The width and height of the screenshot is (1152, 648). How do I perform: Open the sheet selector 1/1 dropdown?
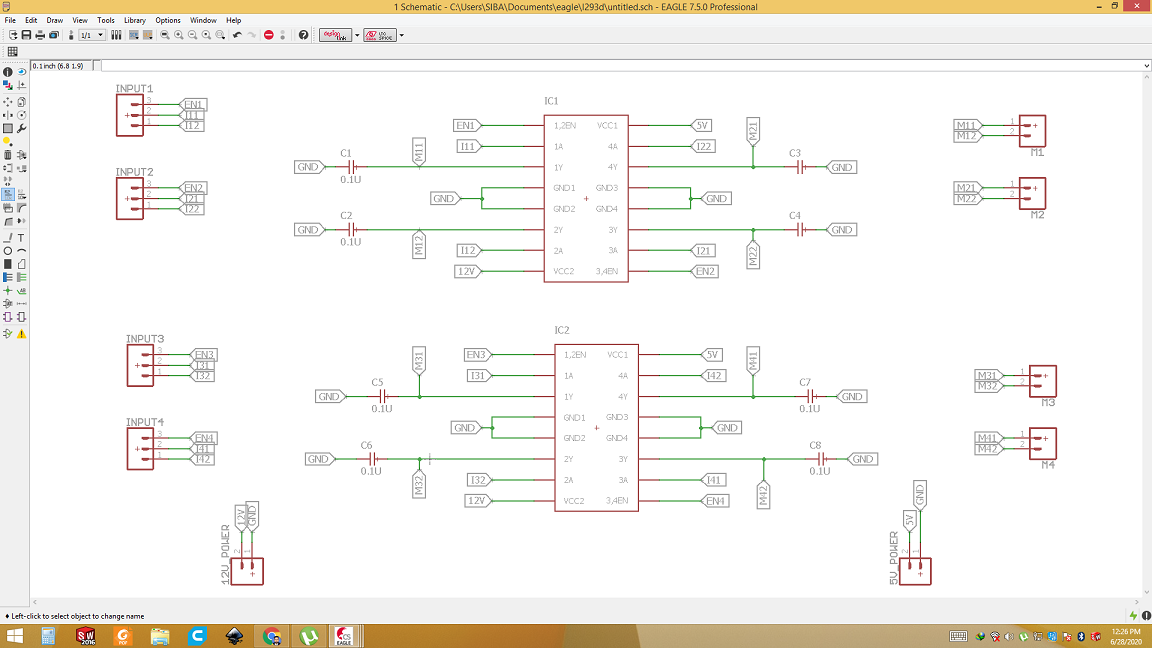(x=93, y=35)
